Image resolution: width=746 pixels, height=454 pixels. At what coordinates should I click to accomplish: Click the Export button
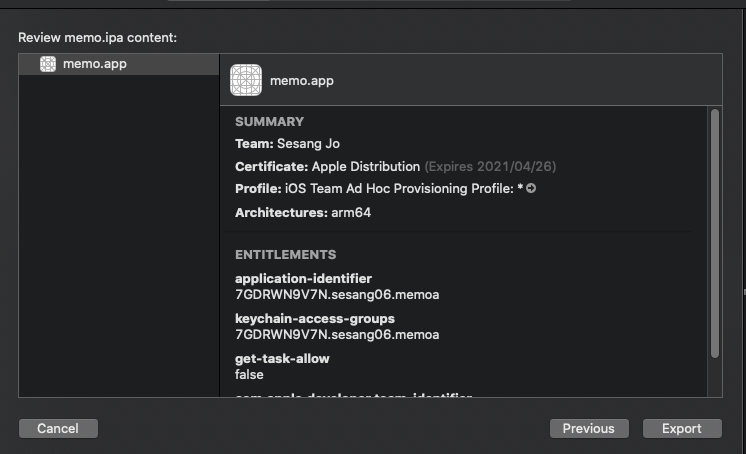click(682, 428)
